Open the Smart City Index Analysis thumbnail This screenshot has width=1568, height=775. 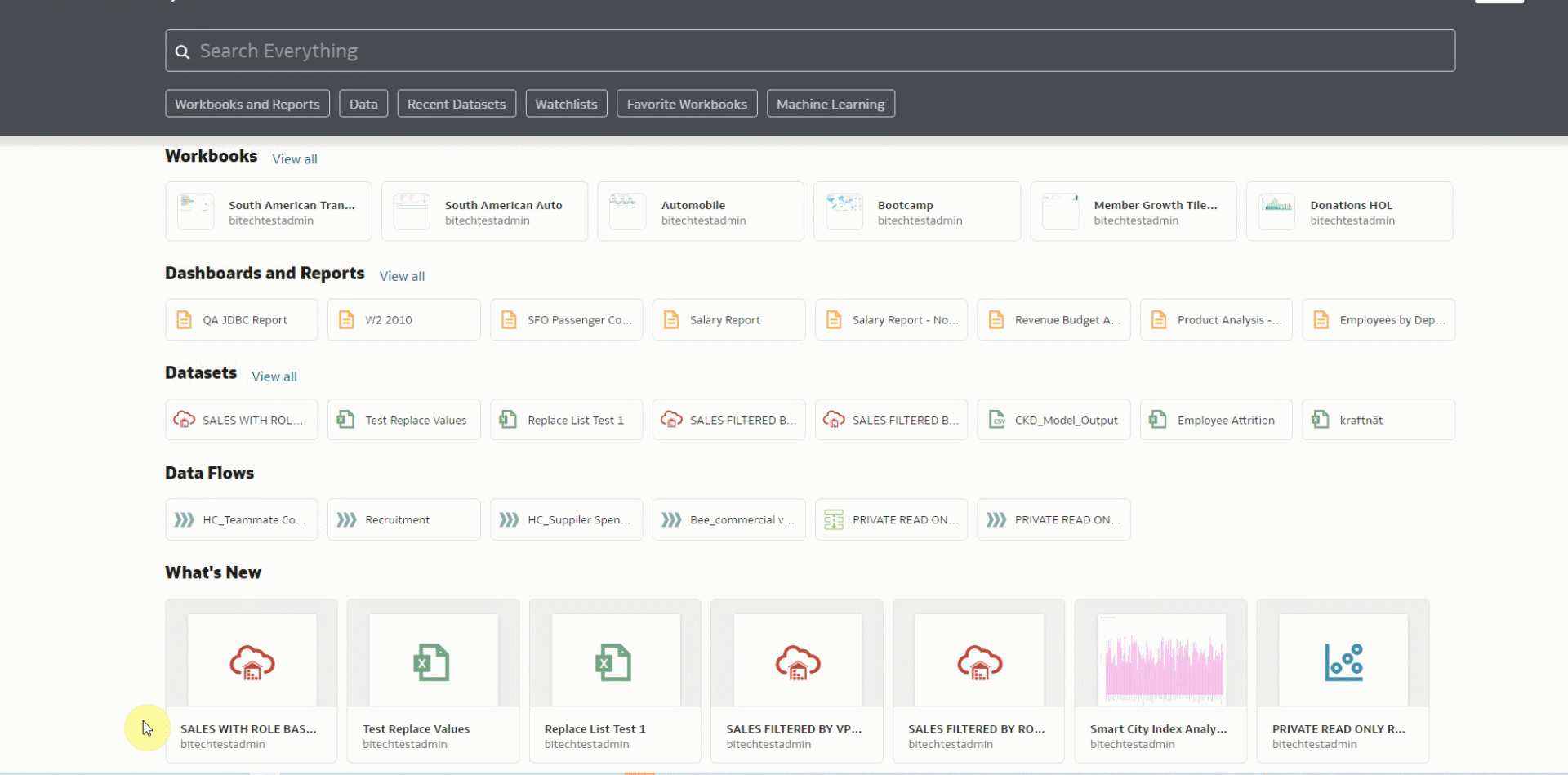(x=1160, y=659)
